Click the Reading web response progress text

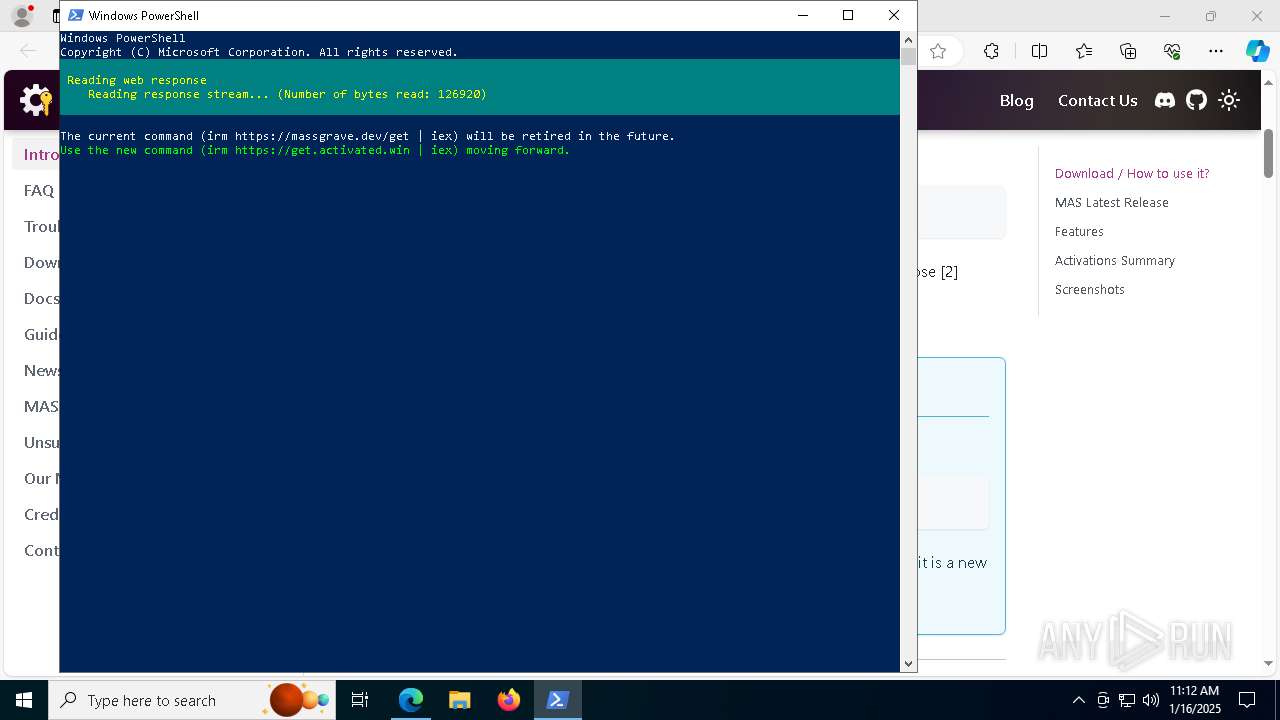[137, 80]
